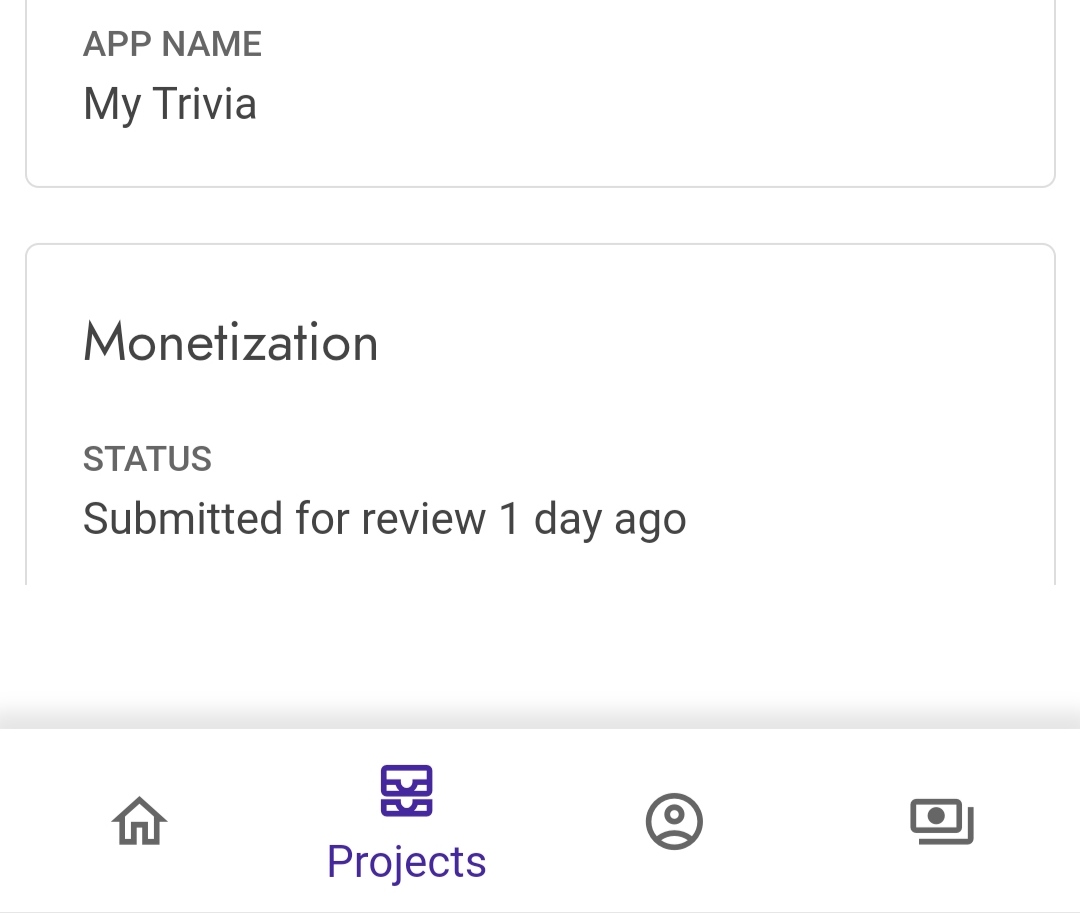Click the word Submitted in the status line
Image resolution: width=1080 pixels, height=913 pixels.
coord(182,519)
